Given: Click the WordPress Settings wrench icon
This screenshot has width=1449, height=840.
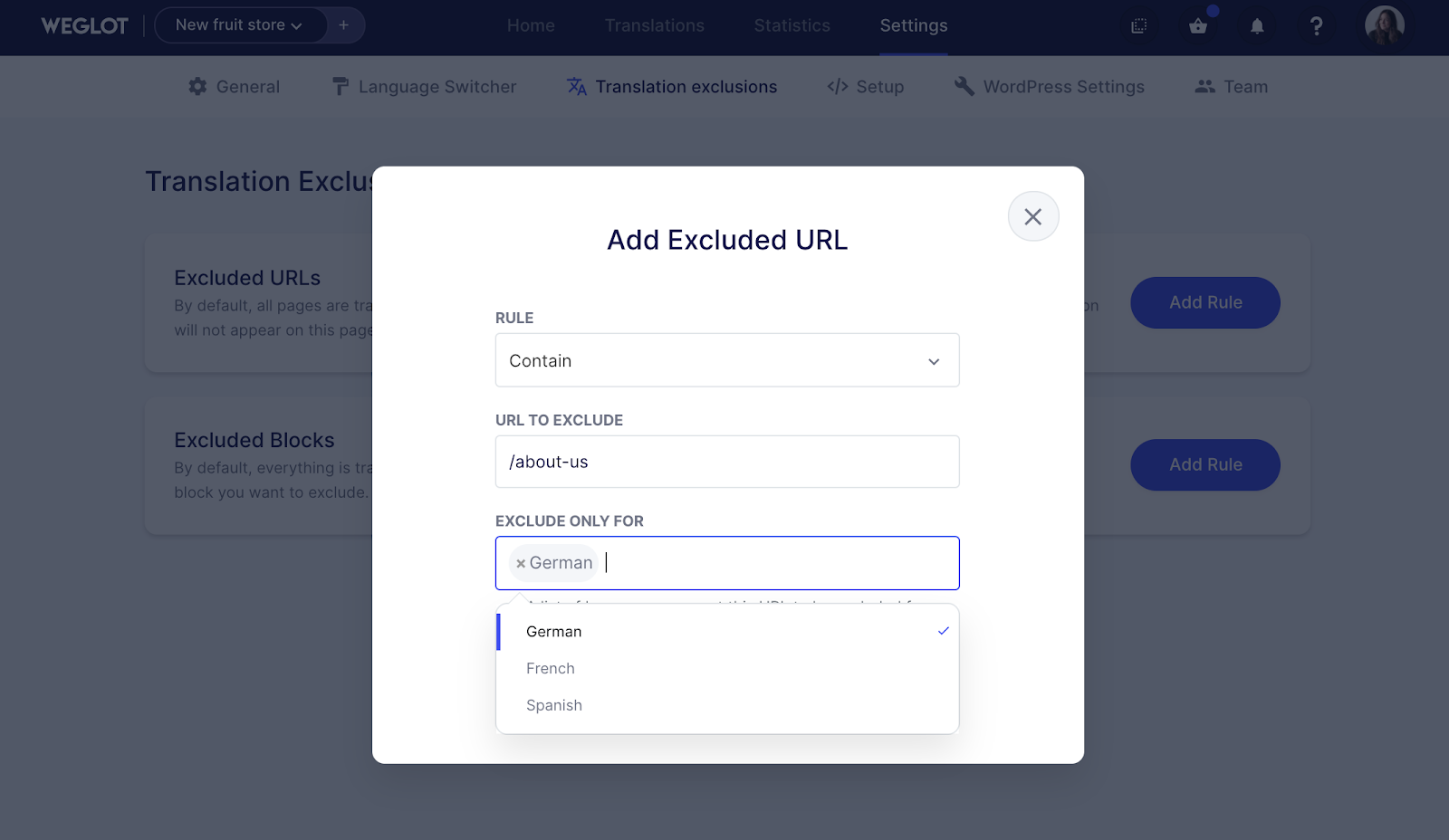Looking at the screenshot, I should point(964,87).
